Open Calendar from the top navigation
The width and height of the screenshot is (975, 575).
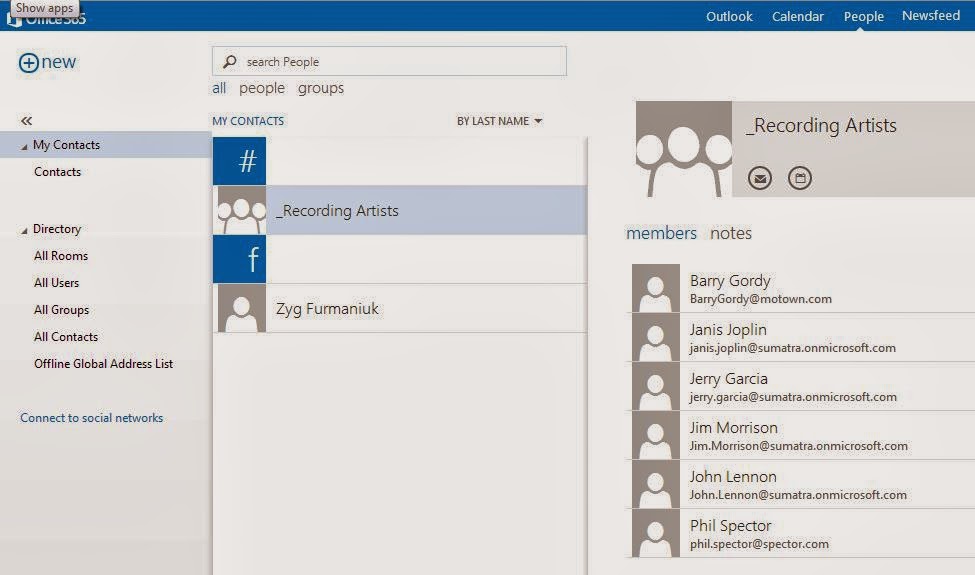[798, 16]
